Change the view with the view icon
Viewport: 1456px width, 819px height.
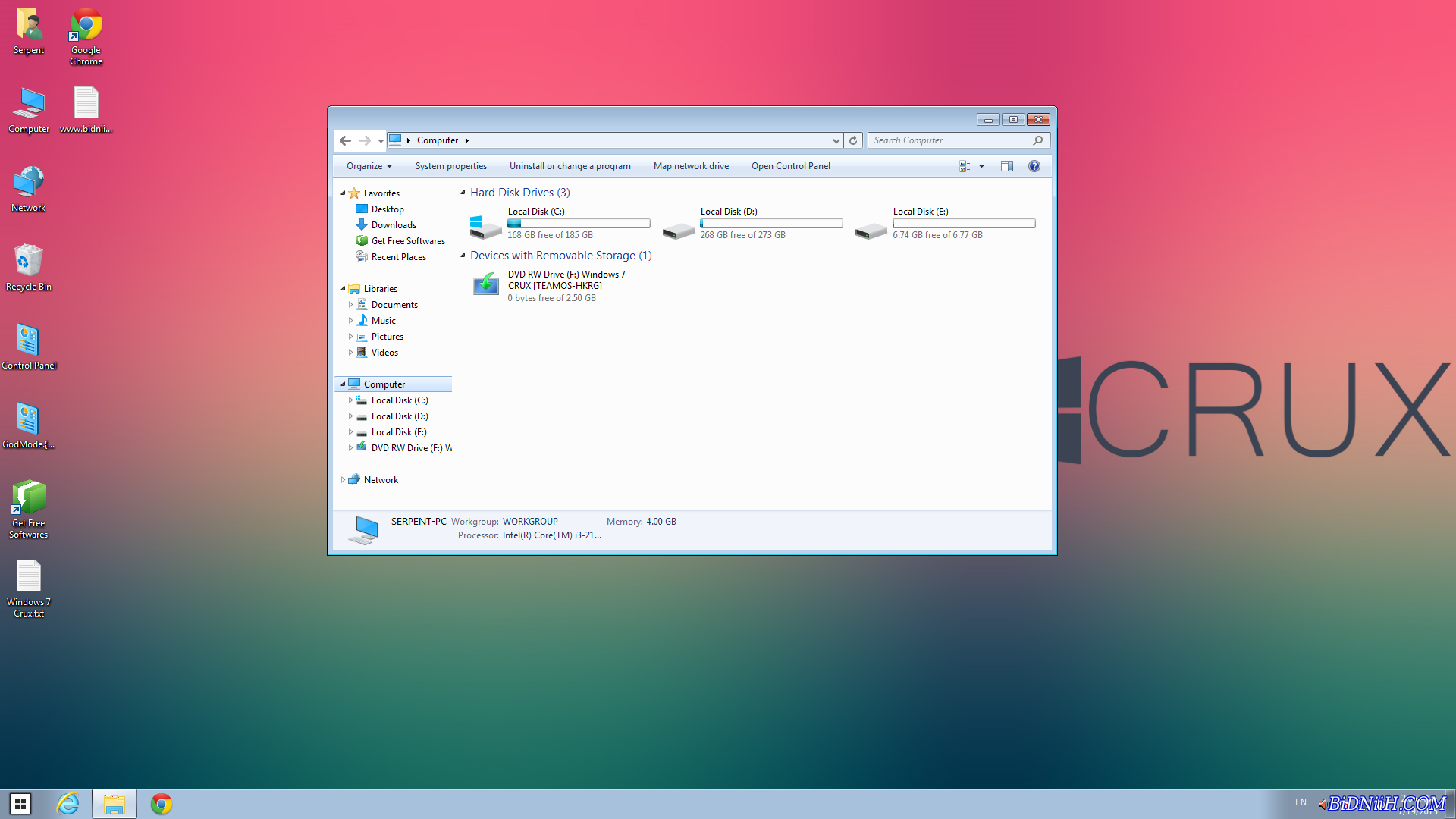(x=965, y=166)
